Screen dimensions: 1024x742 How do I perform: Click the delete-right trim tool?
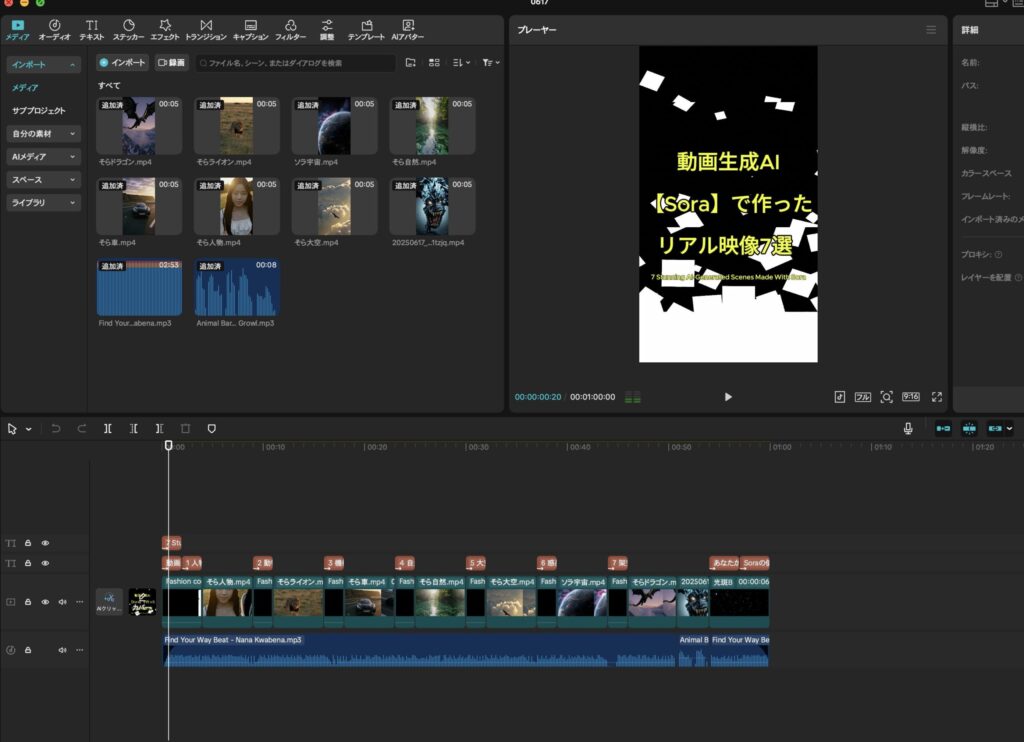point(159,429)
